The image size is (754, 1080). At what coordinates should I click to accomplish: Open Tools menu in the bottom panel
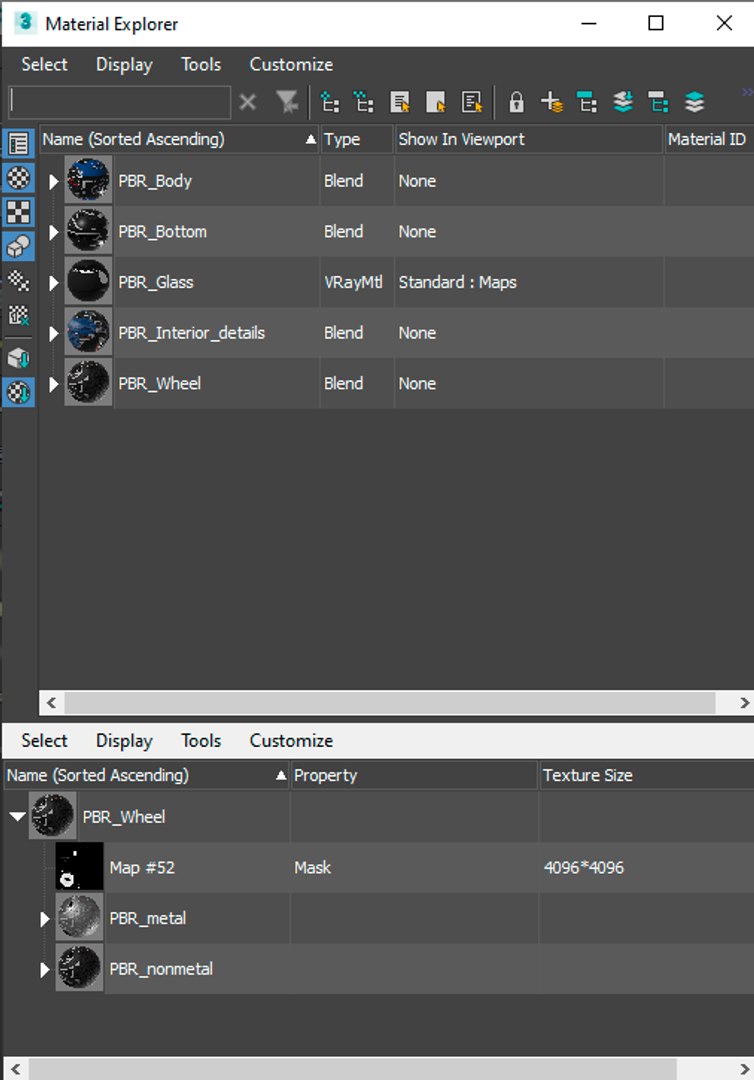201,740
